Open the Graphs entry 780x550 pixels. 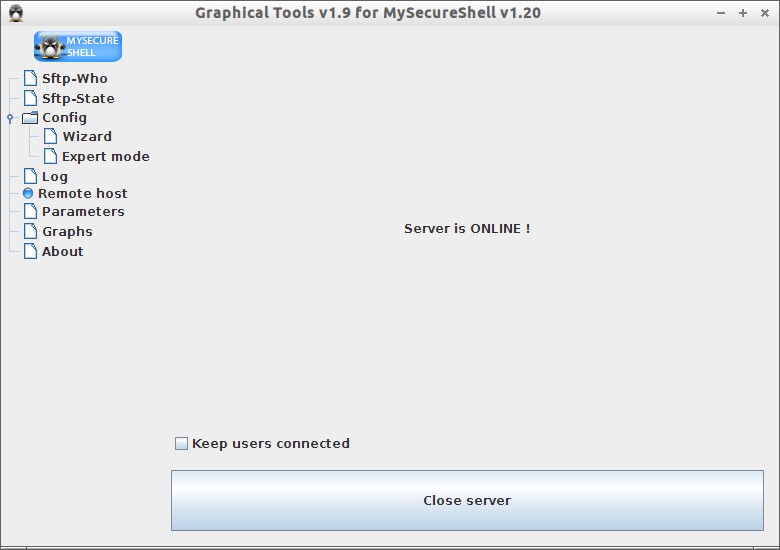point(67,232)
